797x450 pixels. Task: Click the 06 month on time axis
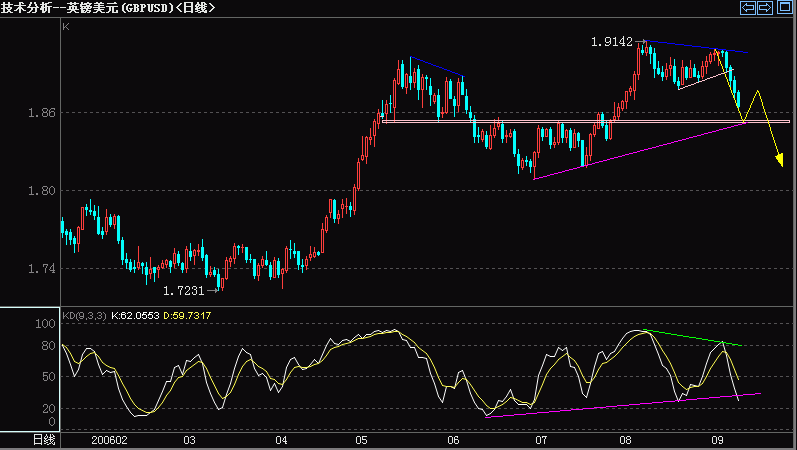(x=453, y=440)
